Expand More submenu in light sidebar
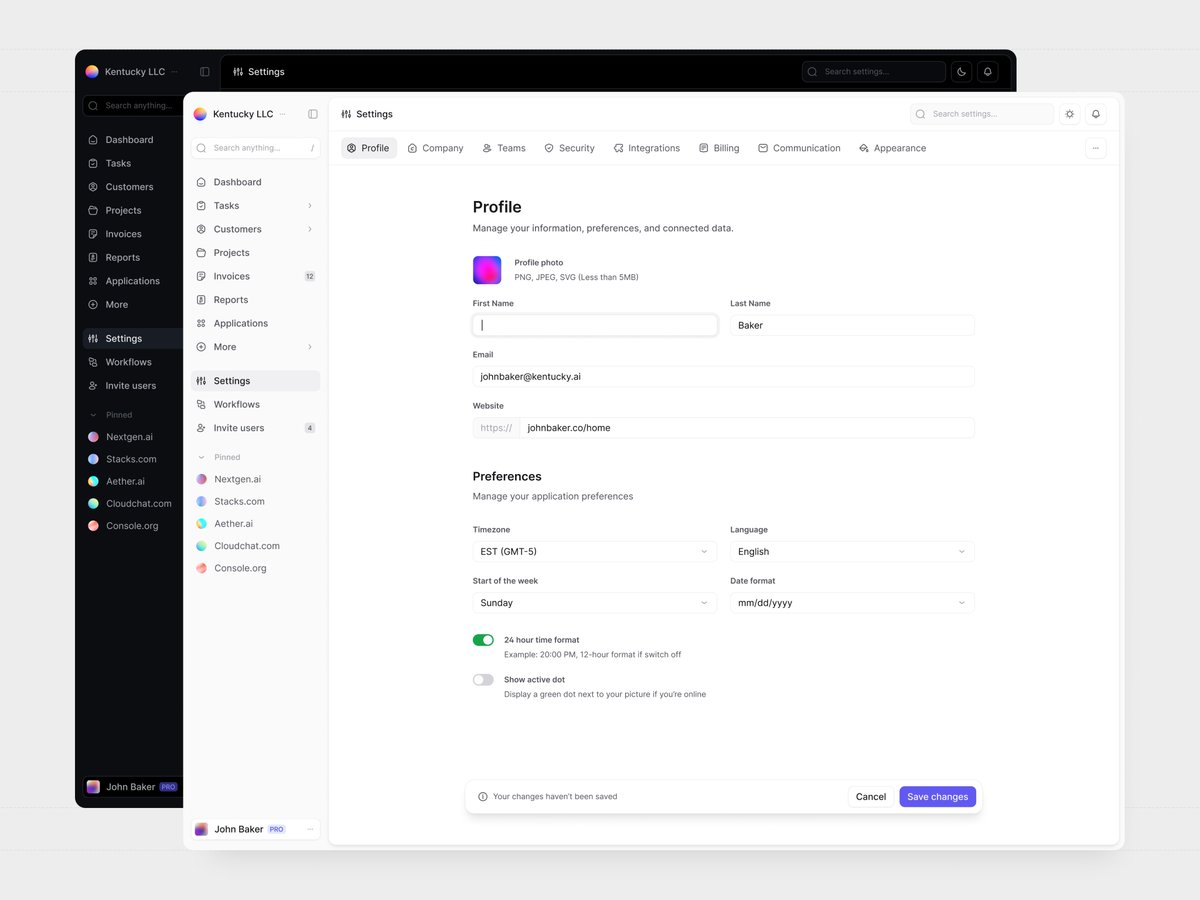This screenshot has height=900, width=1200. 310,347
